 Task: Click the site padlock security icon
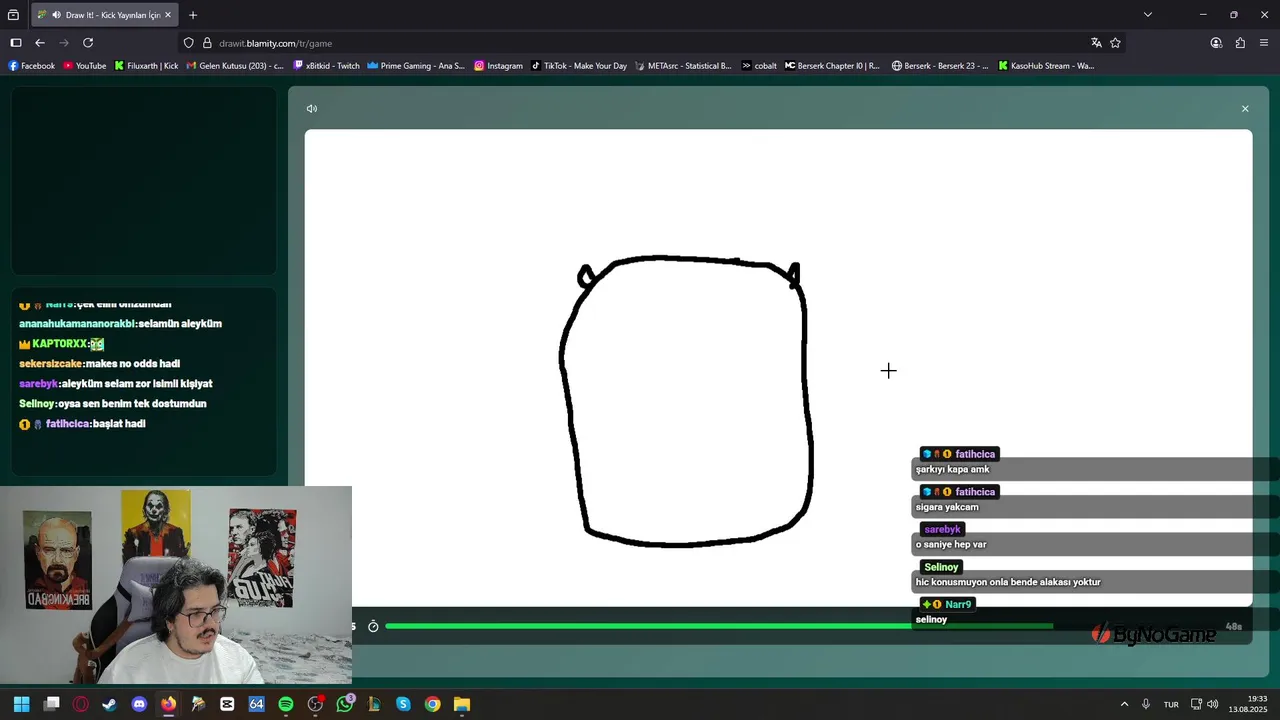208,43
